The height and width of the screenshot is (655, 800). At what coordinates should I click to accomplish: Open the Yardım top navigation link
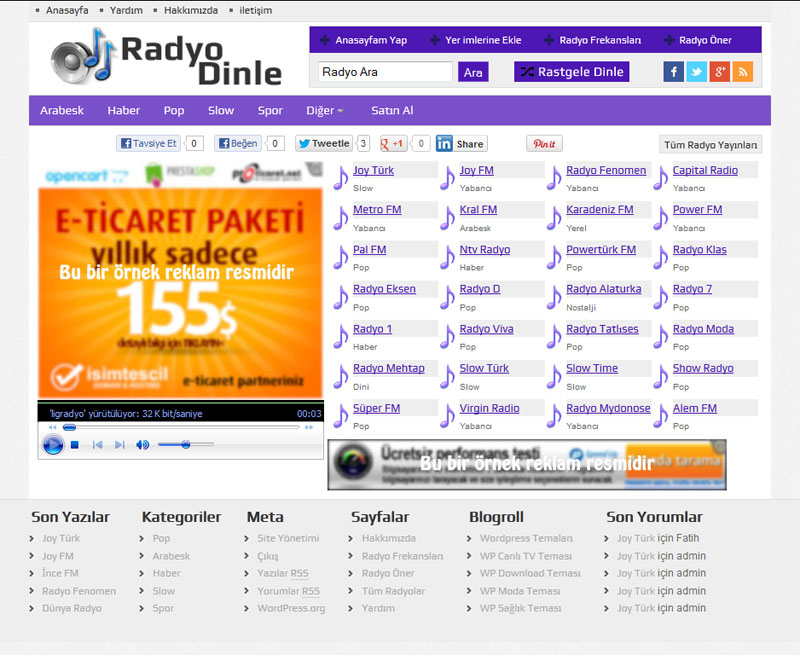point(126,10)
